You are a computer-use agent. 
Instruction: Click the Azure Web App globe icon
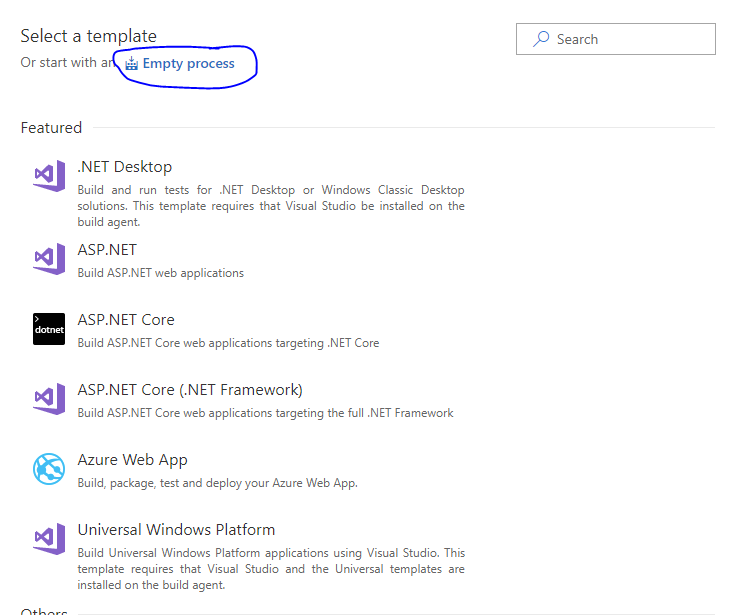pyautogui.click(x=49, y=469)
